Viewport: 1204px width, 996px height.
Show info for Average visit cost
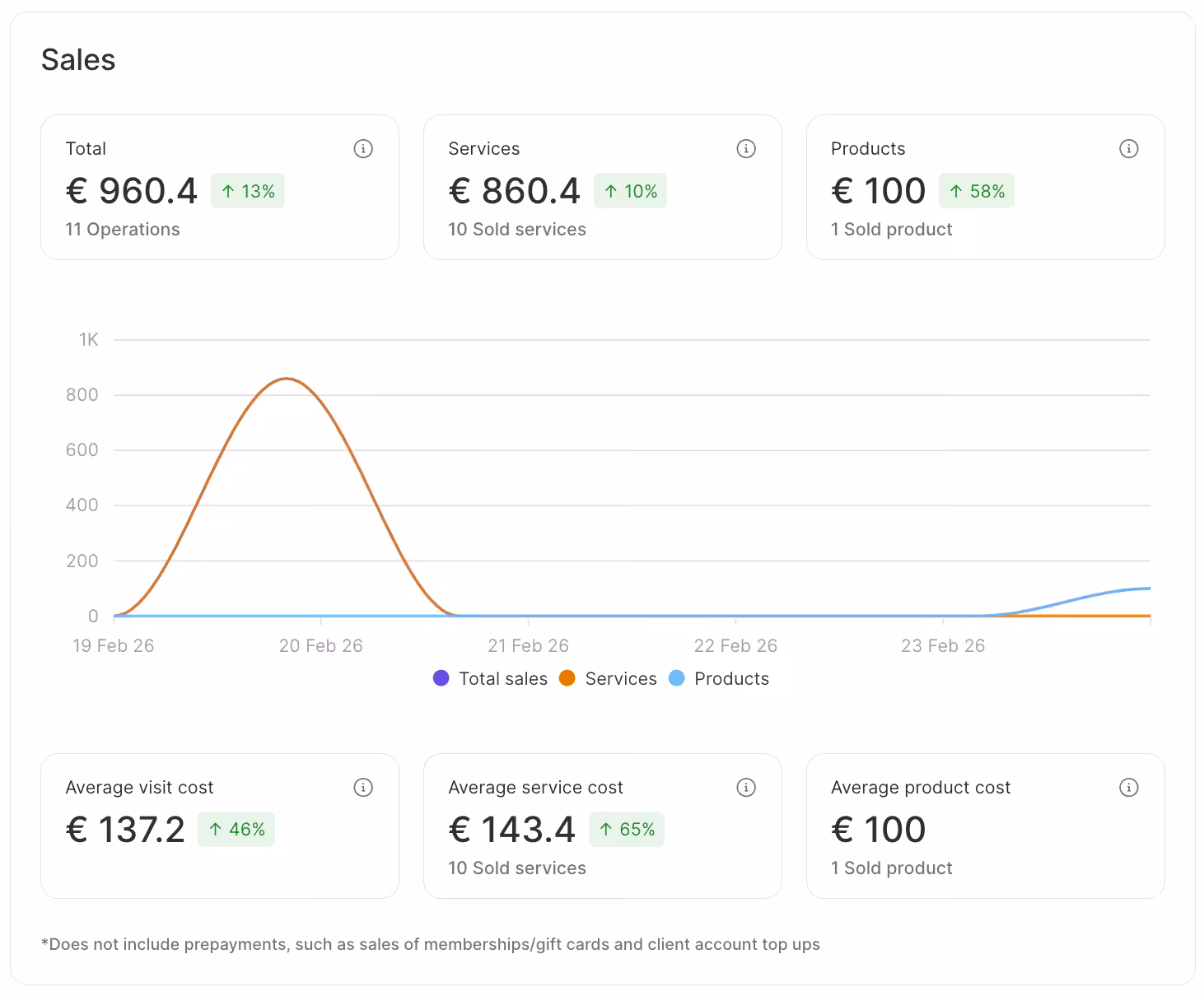coord(363,788)
